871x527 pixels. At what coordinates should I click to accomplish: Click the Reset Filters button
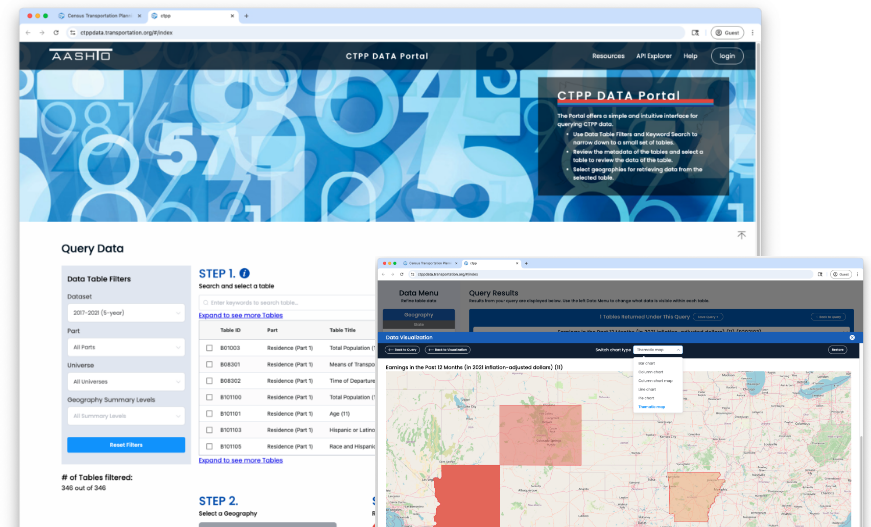coord(126,445)
